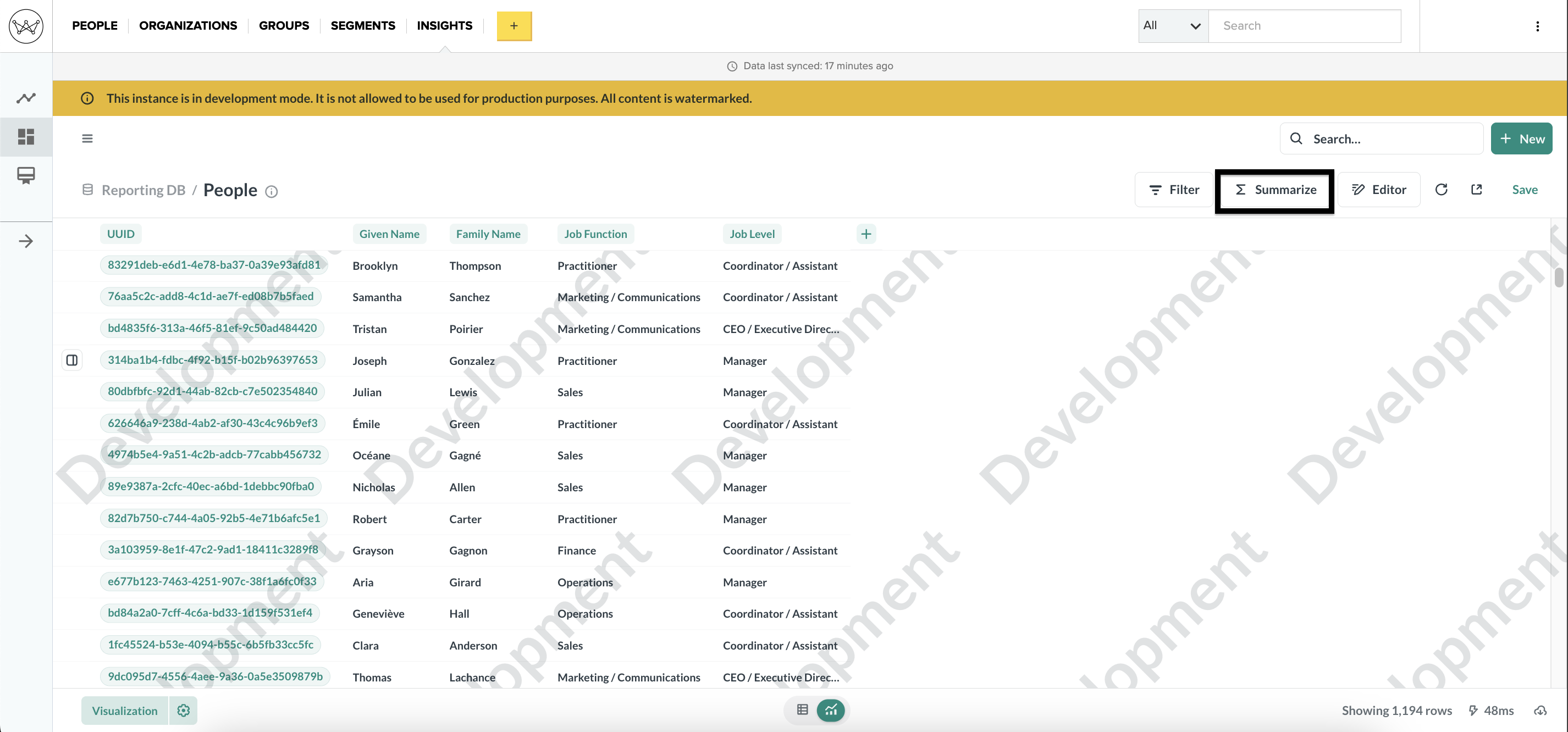This screenshot has height=732, width=1568.
Task: Click the Filter button
Action: tap(1174, 190)
